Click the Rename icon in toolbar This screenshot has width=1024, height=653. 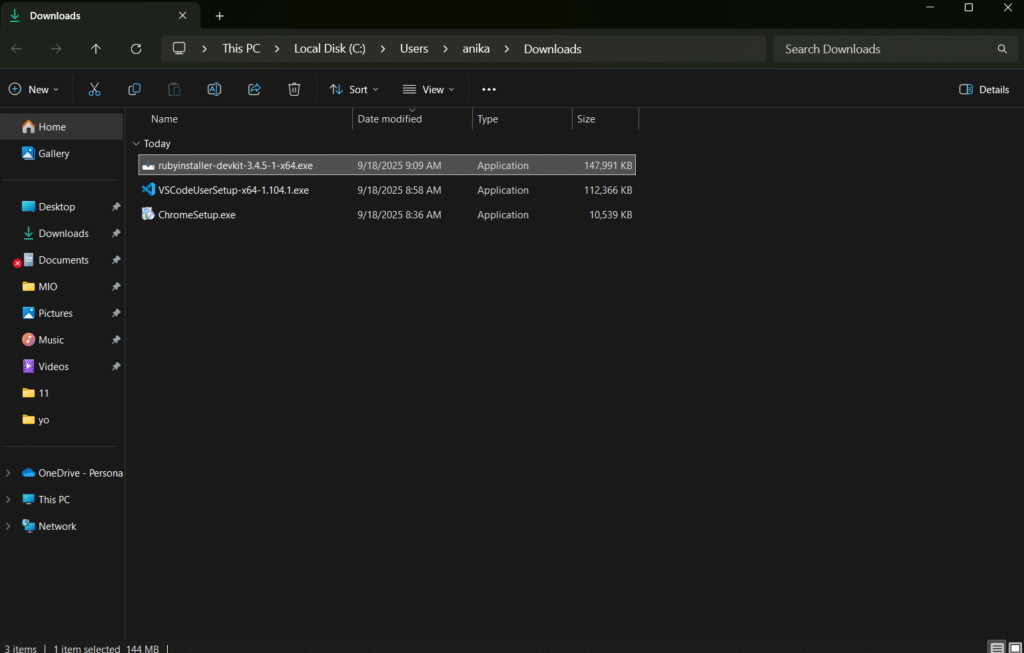[214, 89]
